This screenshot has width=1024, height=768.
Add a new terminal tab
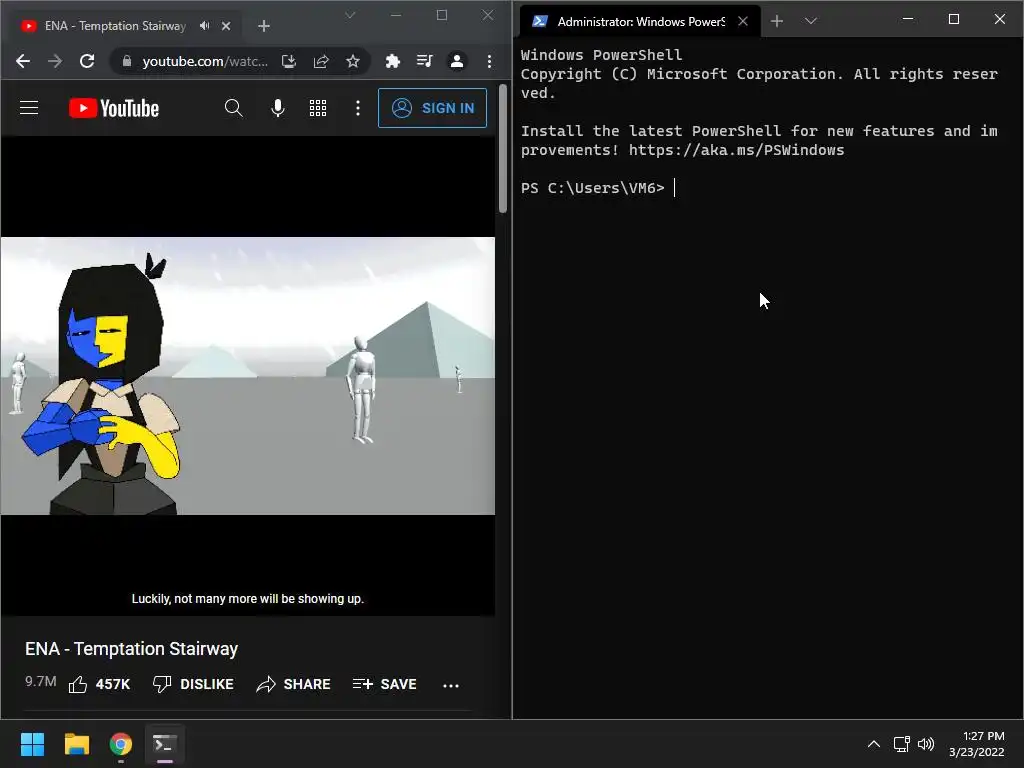pyautogui.click(x=776, y=22)
